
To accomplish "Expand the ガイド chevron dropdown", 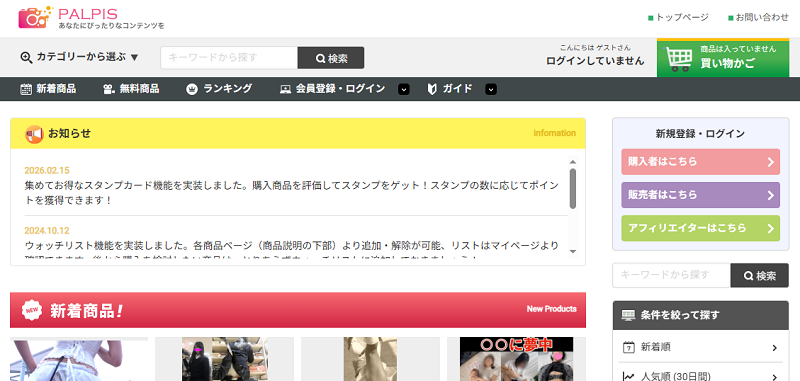I will coord(491,89).
